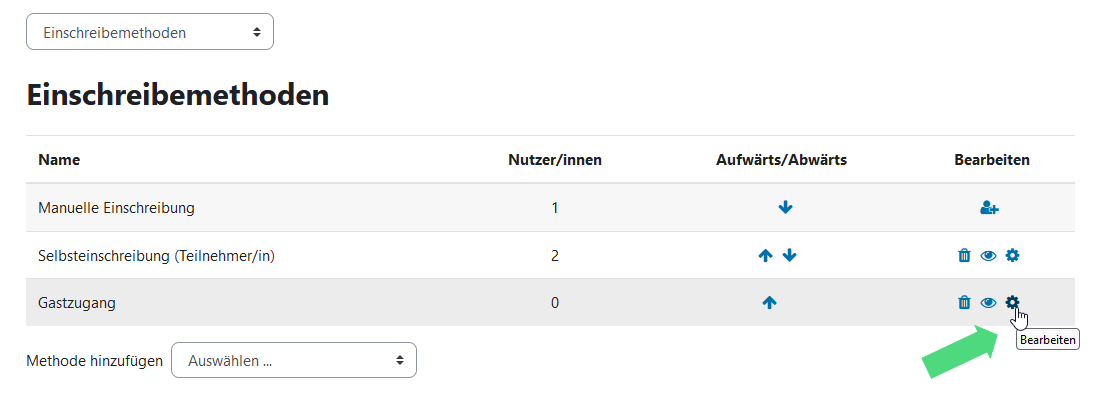
Task: Toggle visibility eye for Gastzugang
Action: (988, 302)
